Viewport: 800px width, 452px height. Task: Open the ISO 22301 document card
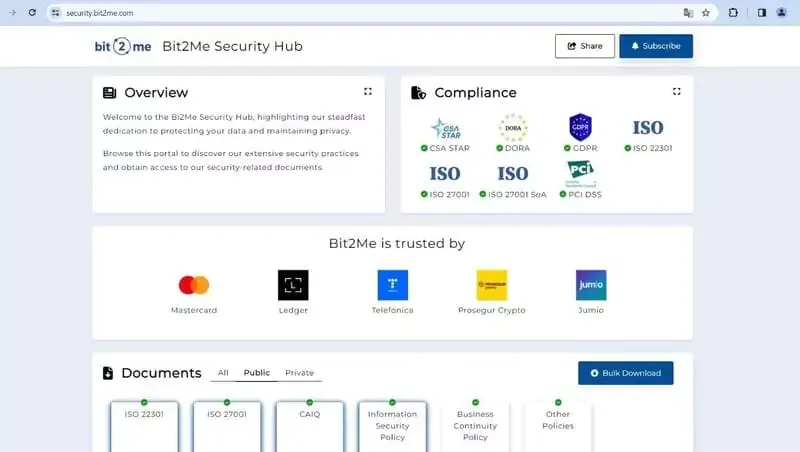[144, 426]
